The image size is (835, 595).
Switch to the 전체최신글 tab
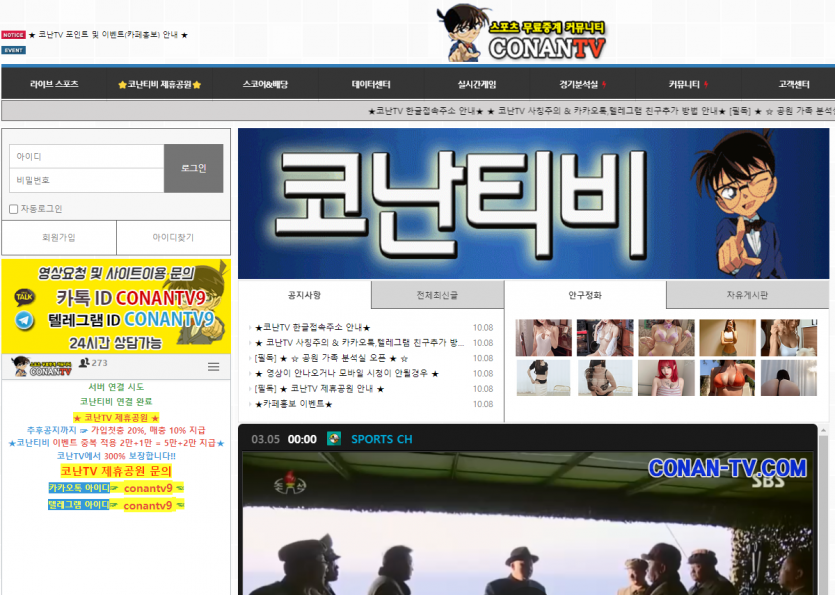[437, 295]
